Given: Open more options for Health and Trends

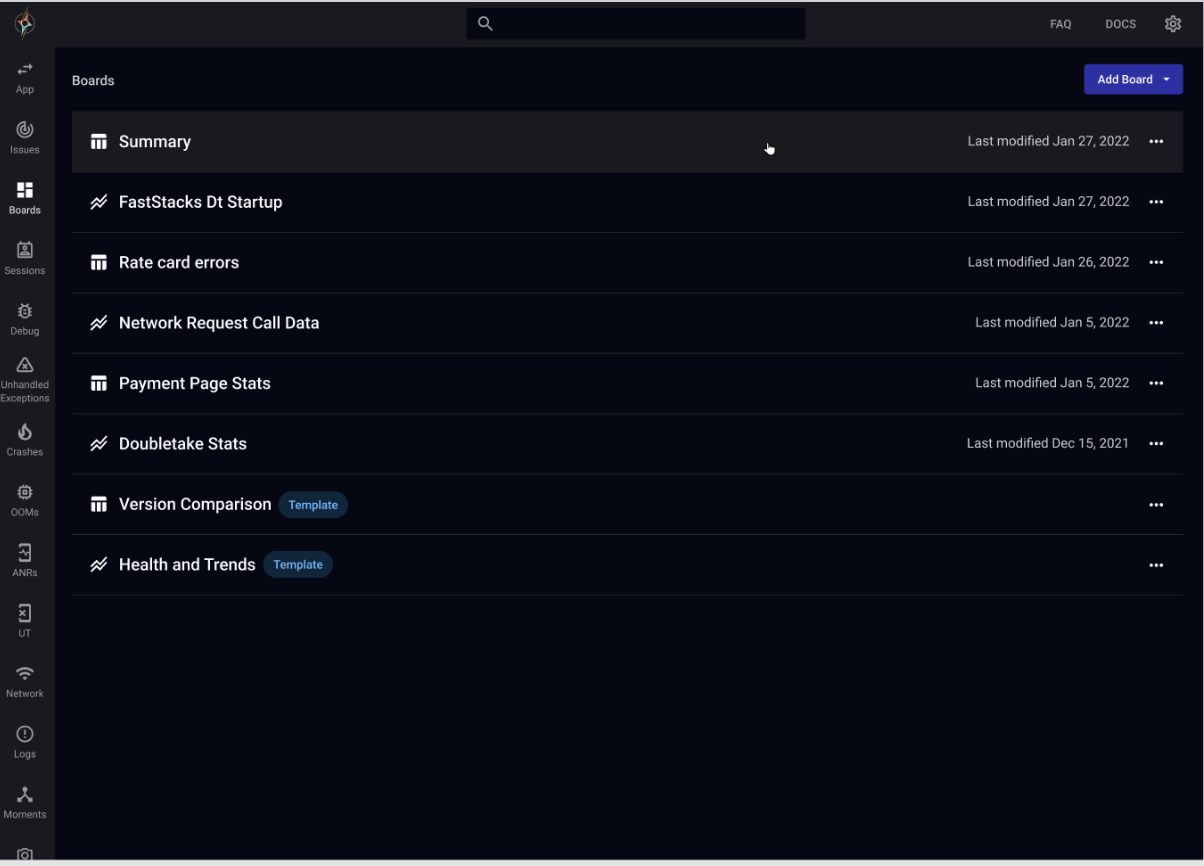Looking at the screenshot, I should point(1156,565).
